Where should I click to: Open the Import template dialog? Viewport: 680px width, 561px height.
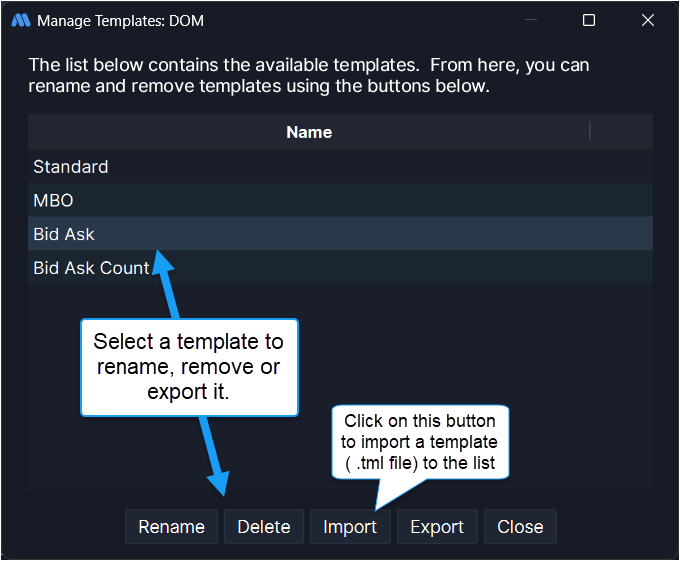tap(350, 527)
